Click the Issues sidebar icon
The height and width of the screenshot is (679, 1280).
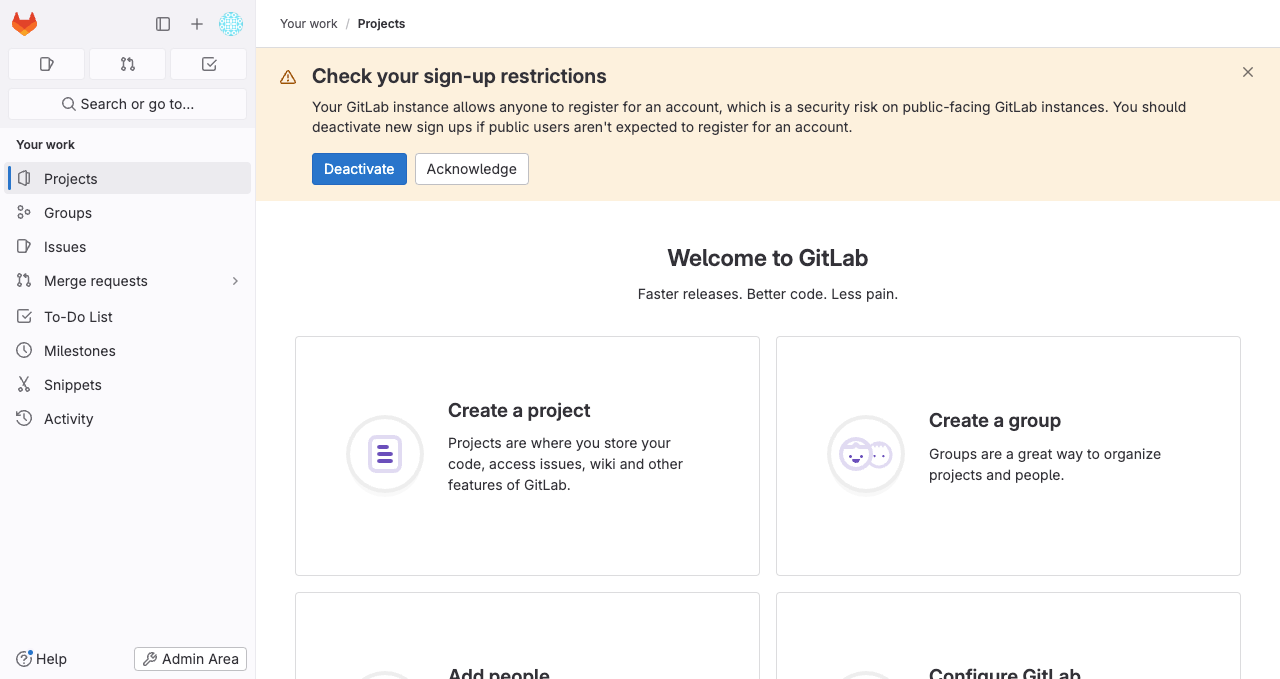[24, 247]
